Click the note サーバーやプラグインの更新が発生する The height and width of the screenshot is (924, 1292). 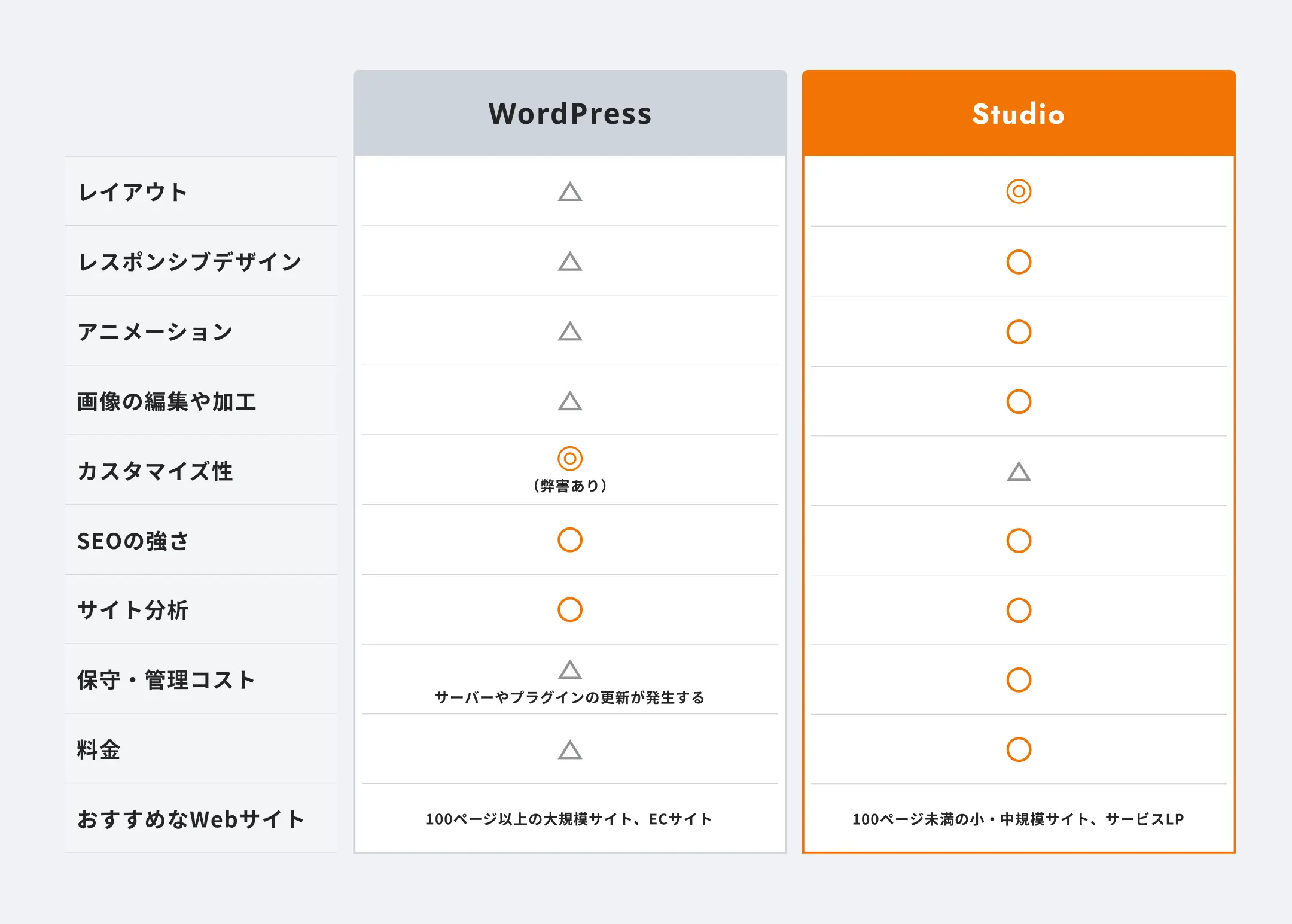coord(569,697)
